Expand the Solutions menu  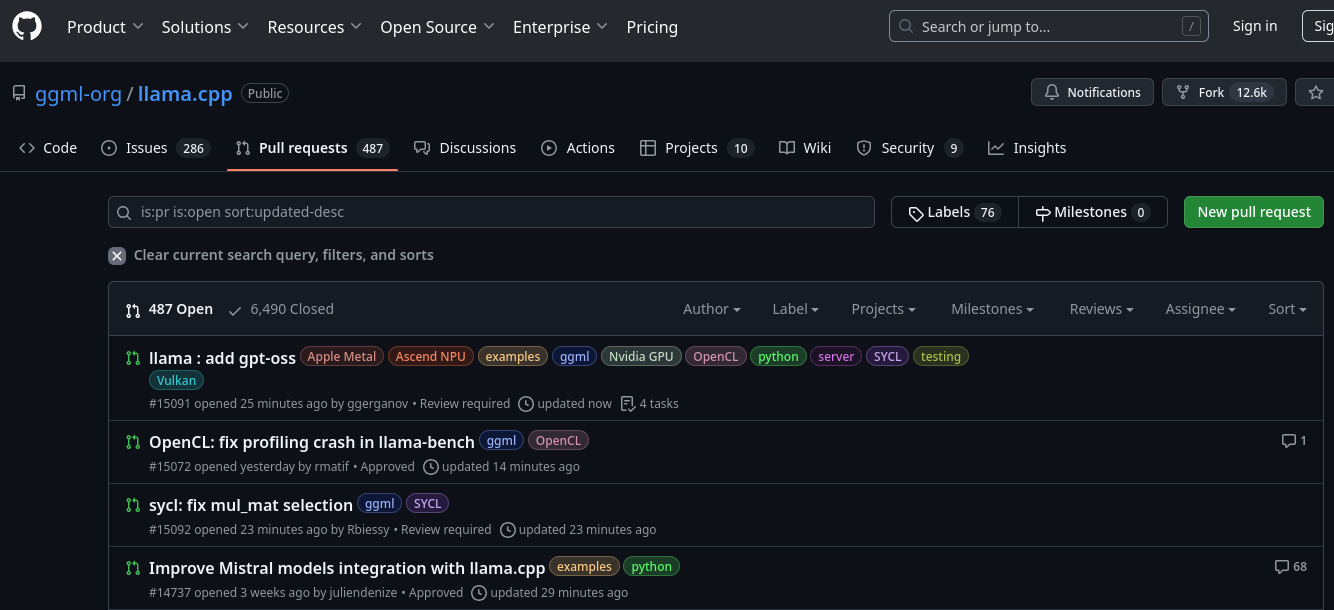pos(205,27)
